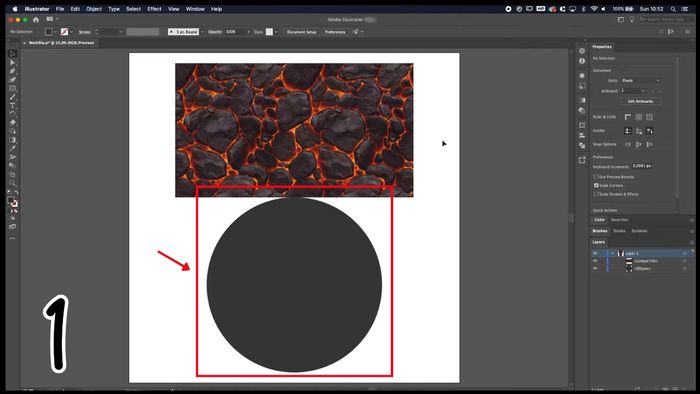The image size is (700, 394).
Task: Open the Pathfinder panel icon in the dock strip
Action: (x=582, y=145)
